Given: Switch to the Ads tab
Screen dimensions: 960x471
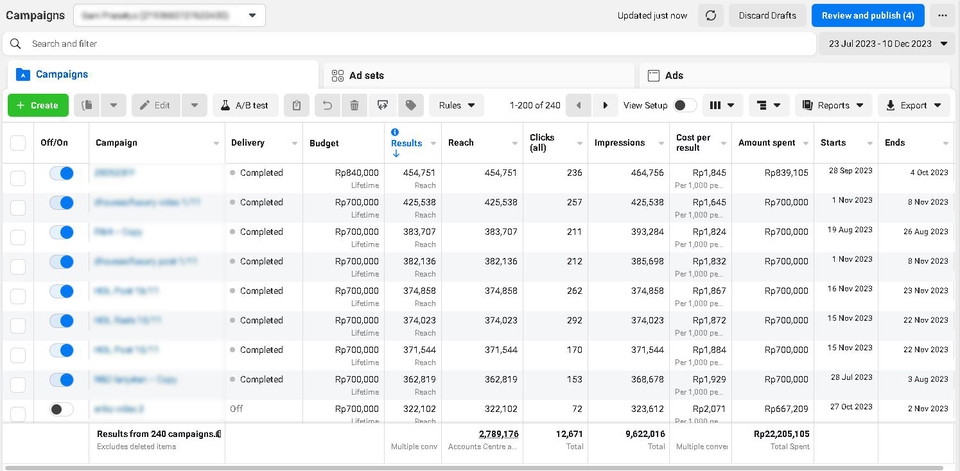Looking at the screenshot, I should coord(795,75).
